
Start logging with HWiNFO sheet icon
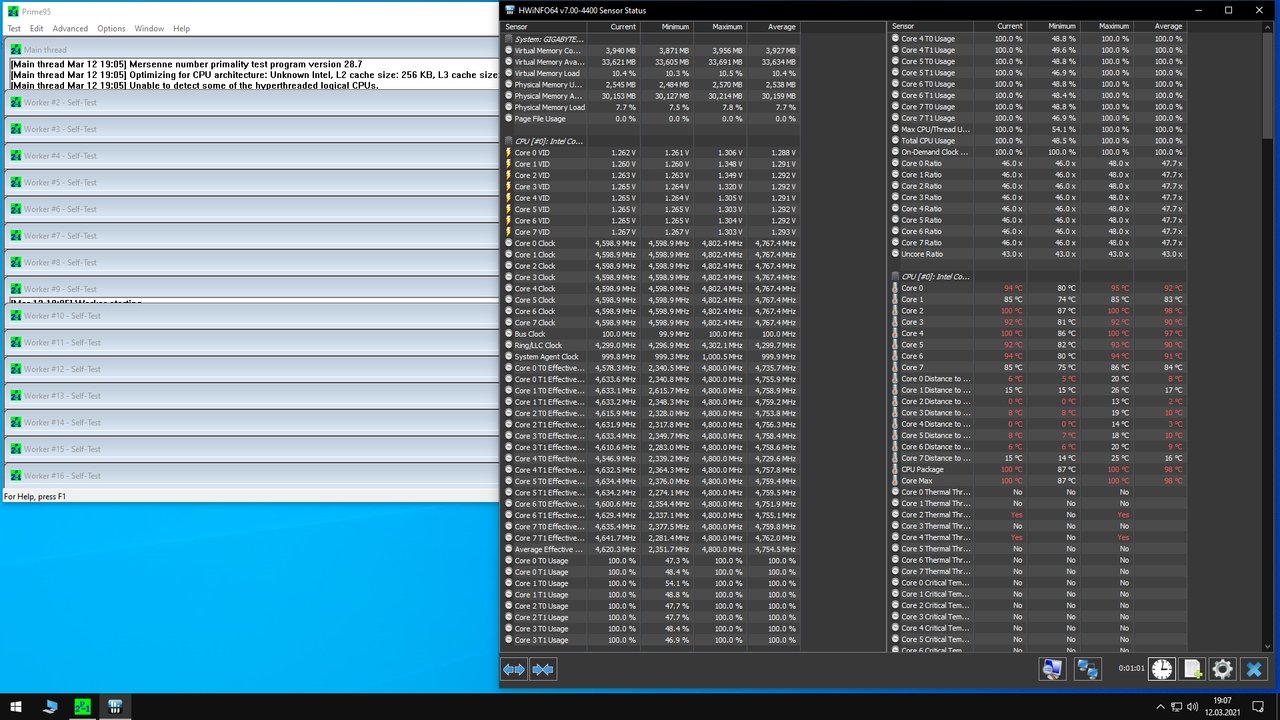point(1192,669)
